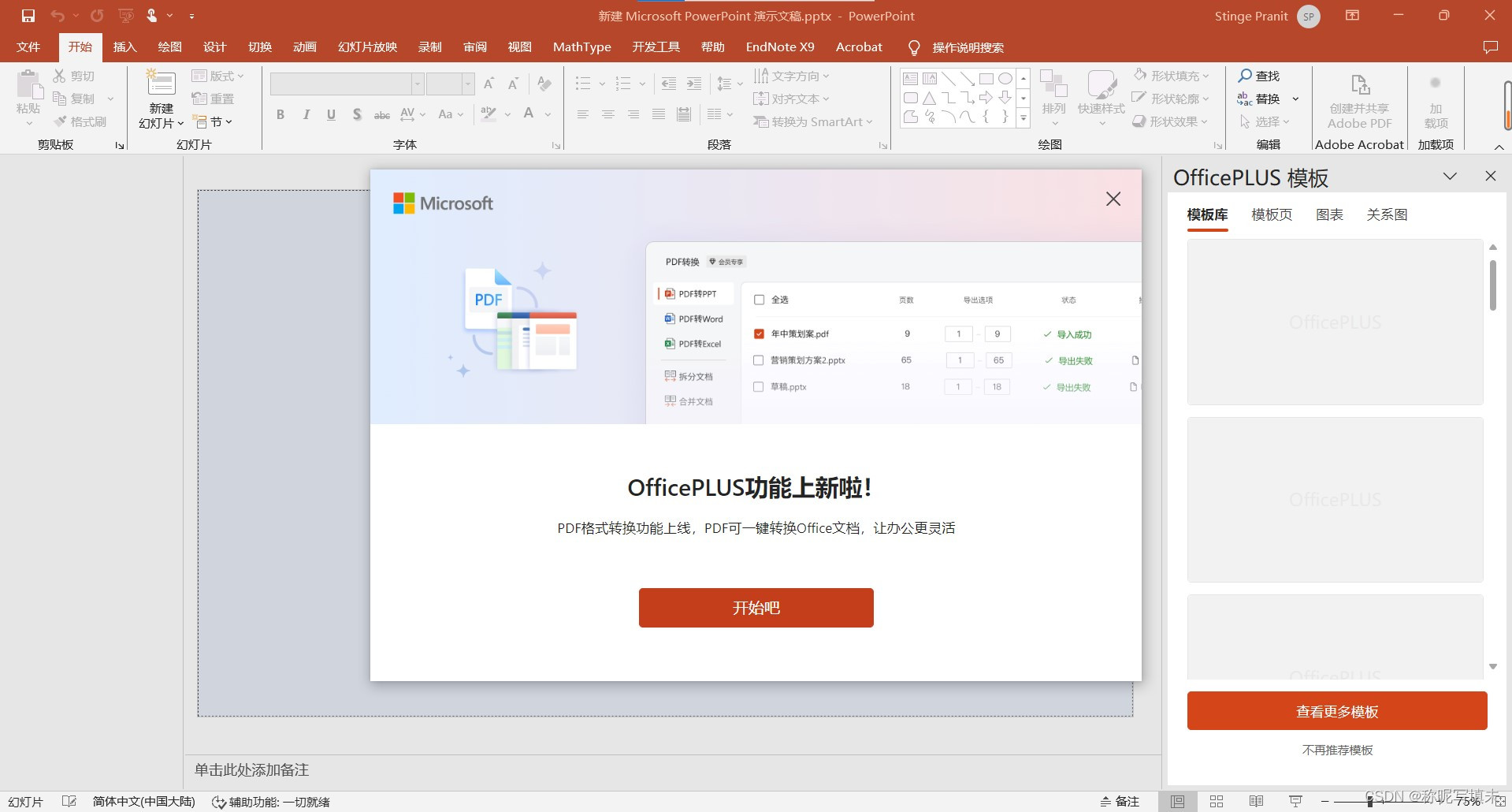
Task: Paste from clipboard
Action: tap(28, 98)
